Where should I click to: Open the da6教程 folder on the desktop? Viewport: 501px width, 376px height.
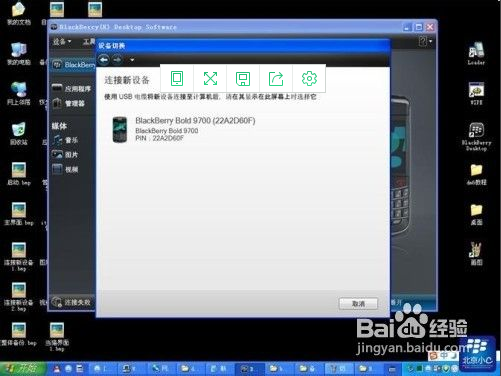click(476, 174)
